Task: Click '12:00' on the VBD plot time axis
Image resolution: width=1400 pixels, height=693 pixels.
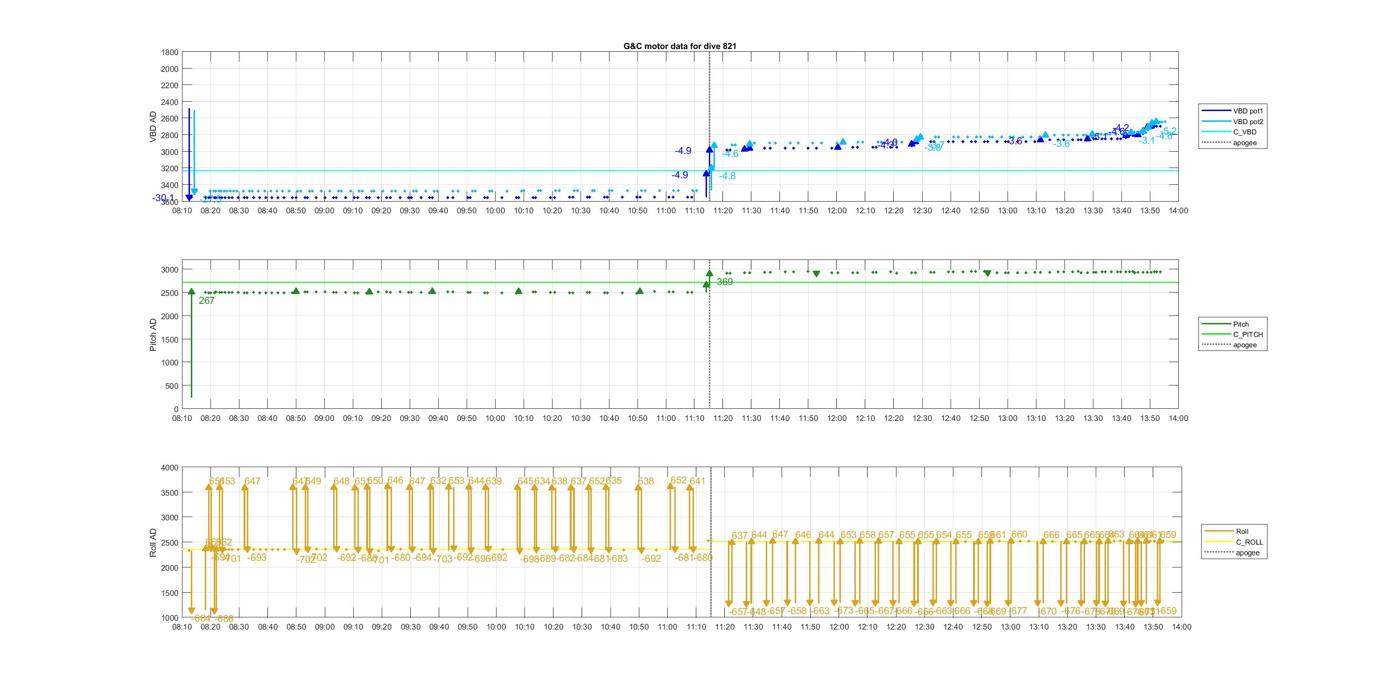Action: pyautogui.click(x=837, y=211)
